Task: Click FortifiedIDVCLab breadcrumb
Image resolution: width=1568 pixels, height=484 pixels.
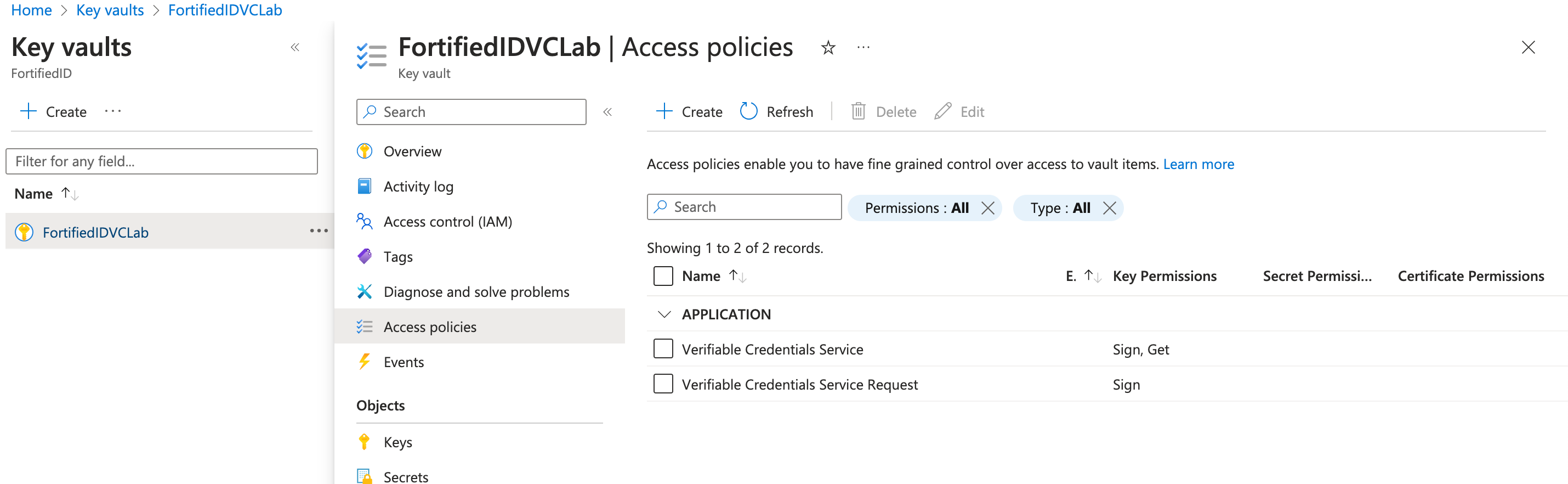Action: click(225, 10)
